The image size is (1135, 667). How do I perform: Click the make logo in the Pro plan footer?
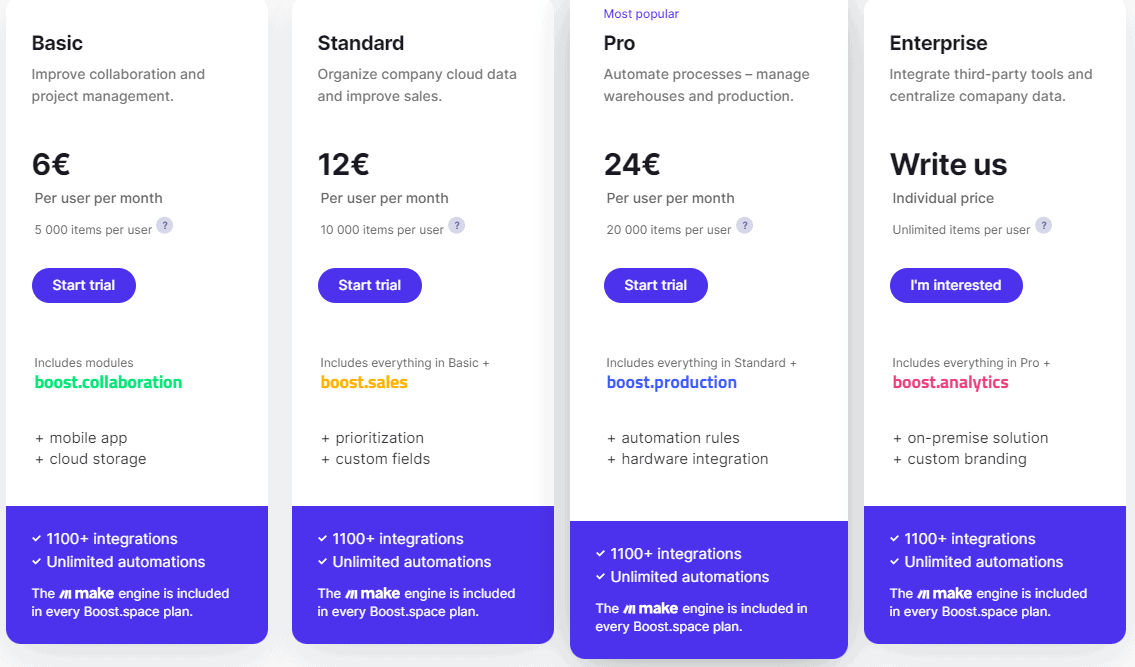tap(650, 608)
